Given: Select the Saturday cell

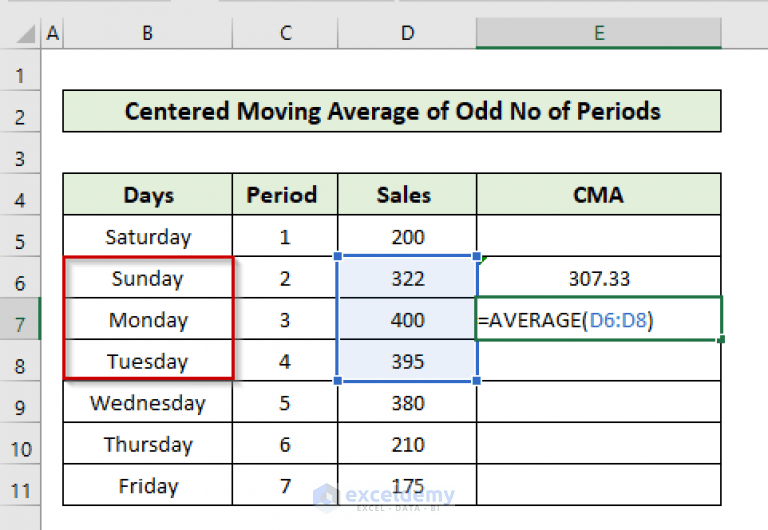Looking at the screenshot, I should [x=148, y=236].
